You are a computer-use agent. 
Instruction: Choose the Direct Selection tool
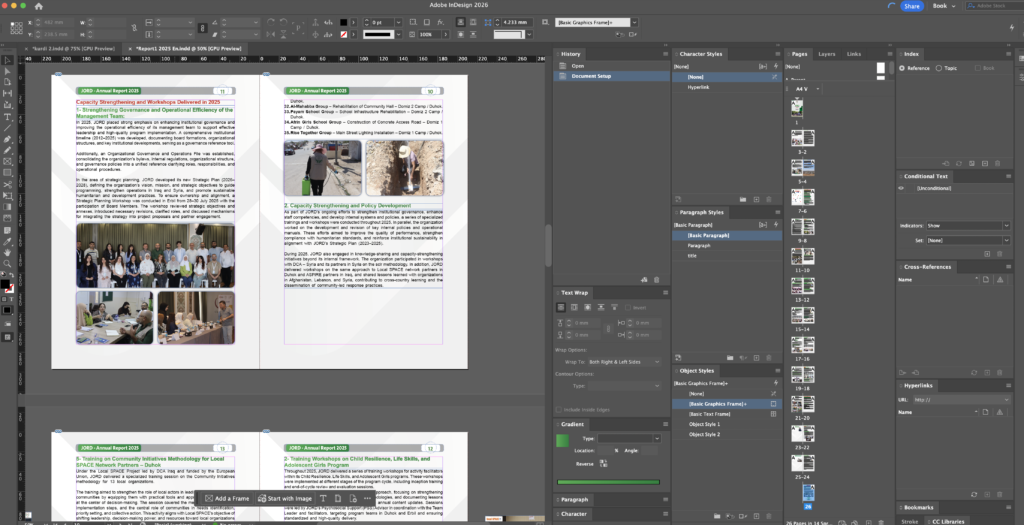click(x=7, y=72)
